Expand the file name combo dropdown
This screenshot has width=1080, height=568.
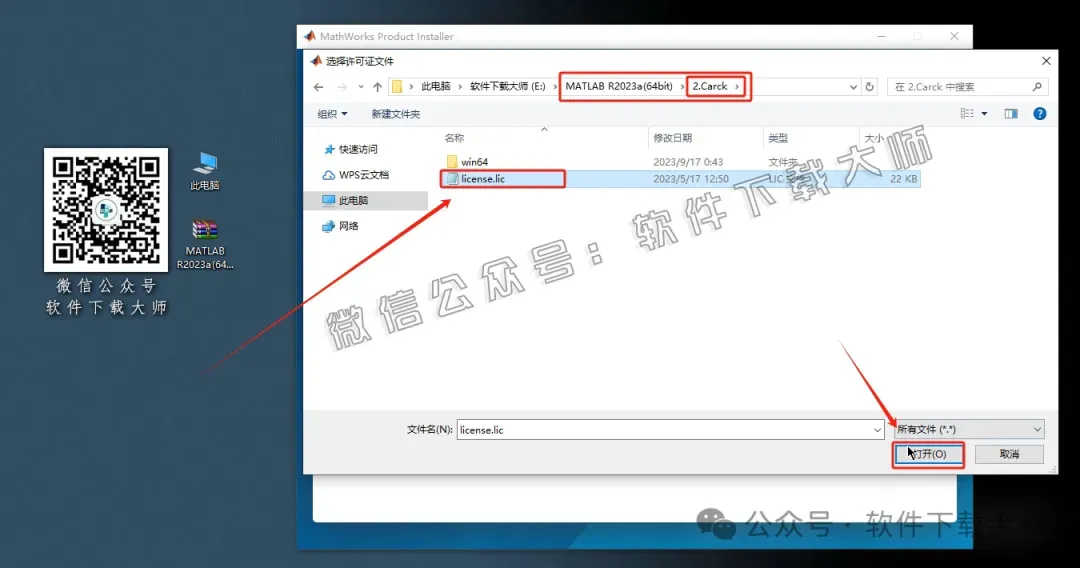pyautogui.click(x=877, y=430)
